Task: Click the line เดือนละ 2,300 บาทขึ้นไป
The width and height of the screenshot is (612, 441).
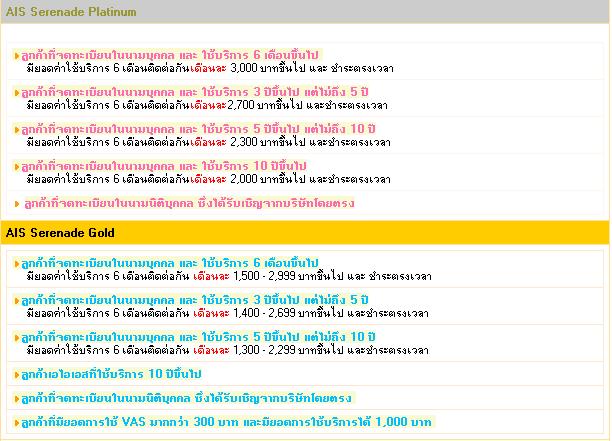Action: tap(208, 142)
